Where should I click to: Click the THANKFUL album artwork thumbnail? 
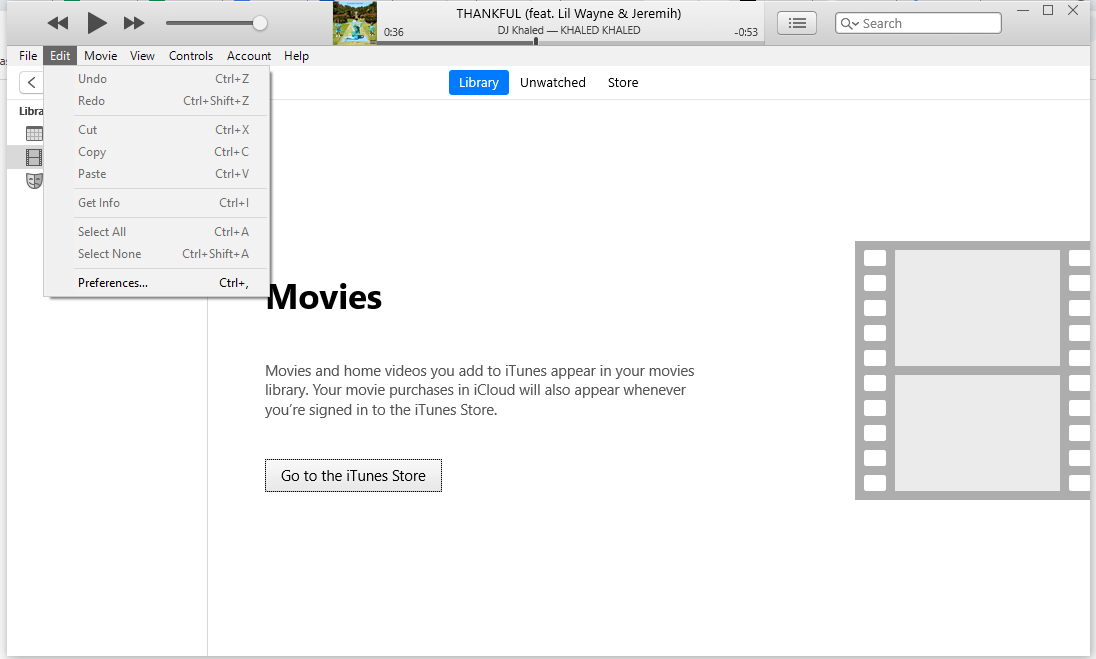pos(355,23)
